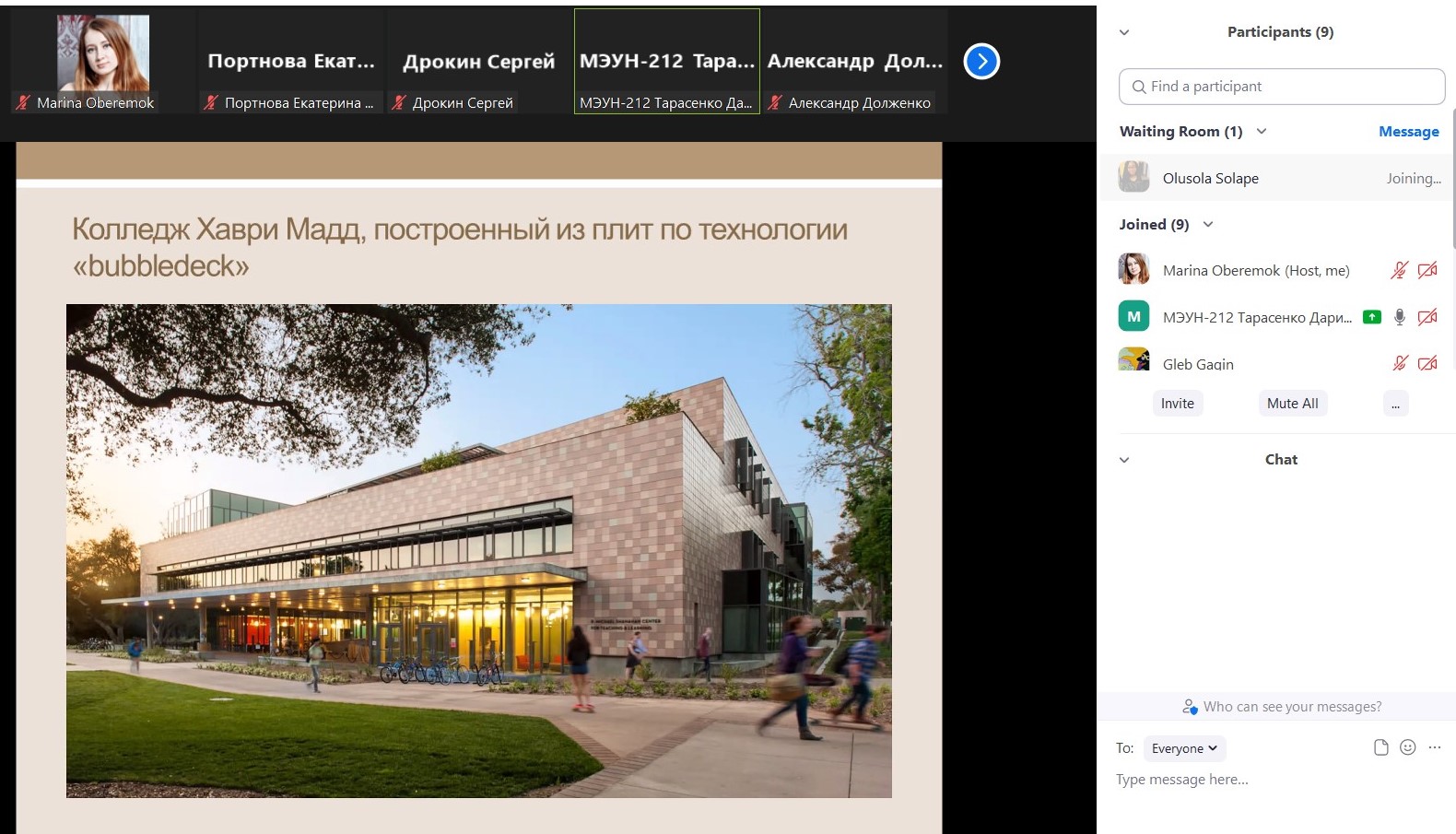Click the slide title Колледж Хаври Мадд
Viewport: 1456px width, 834px height.
point(460,247)
